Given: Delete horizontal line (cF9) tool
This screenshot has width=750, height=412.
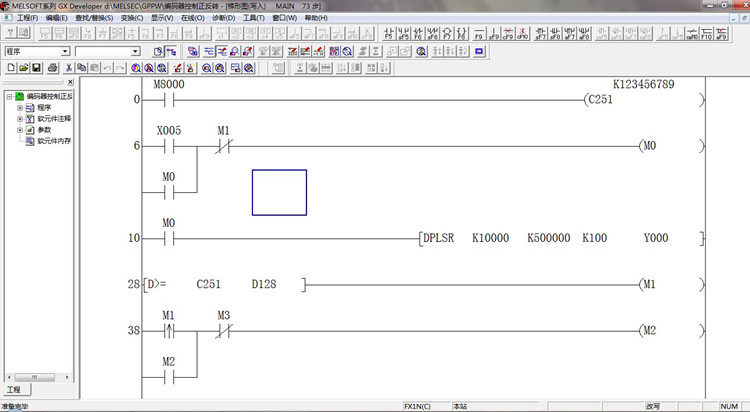Looking at the screenshot, I should click(x=508, y=33).
